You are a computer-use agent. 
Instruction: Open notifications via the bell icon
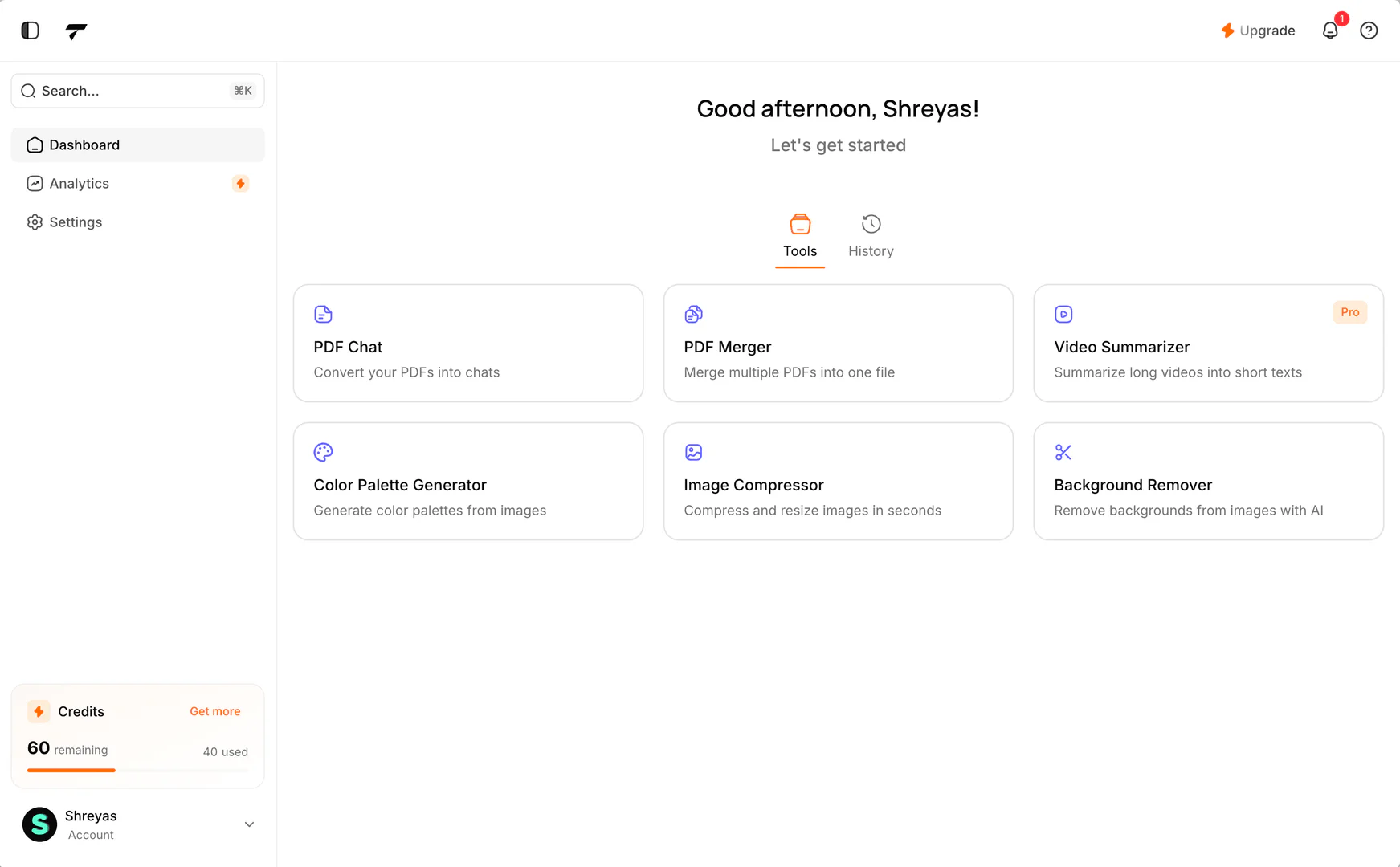click(1331, 31)
